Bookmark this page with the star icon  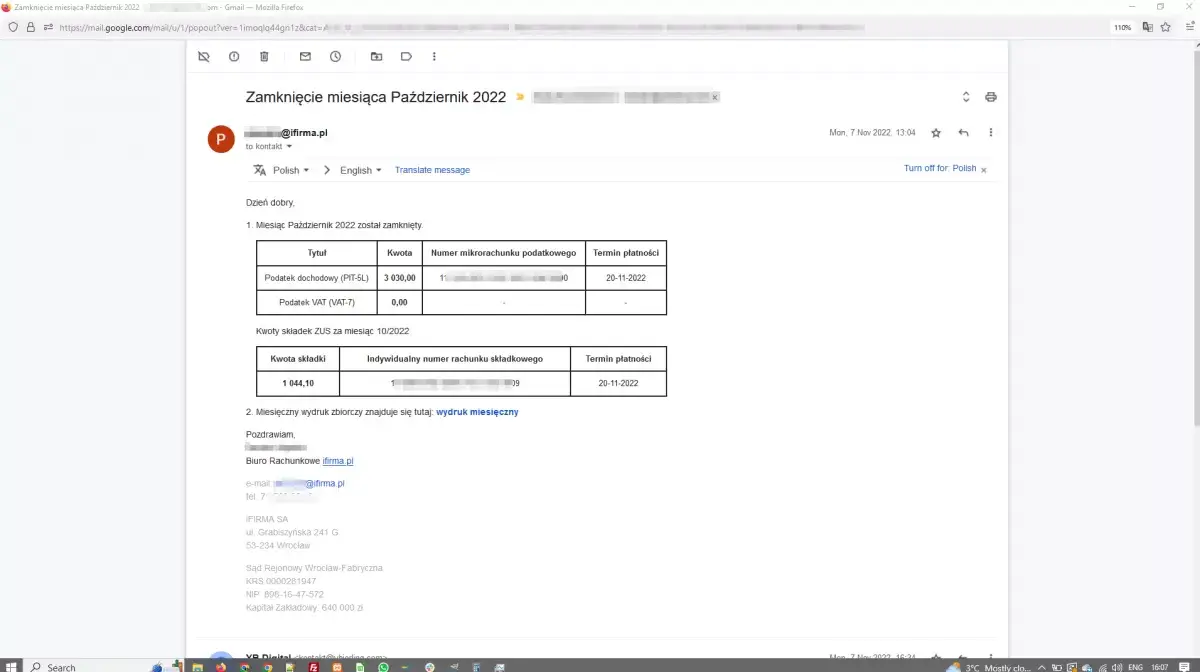1165,27
